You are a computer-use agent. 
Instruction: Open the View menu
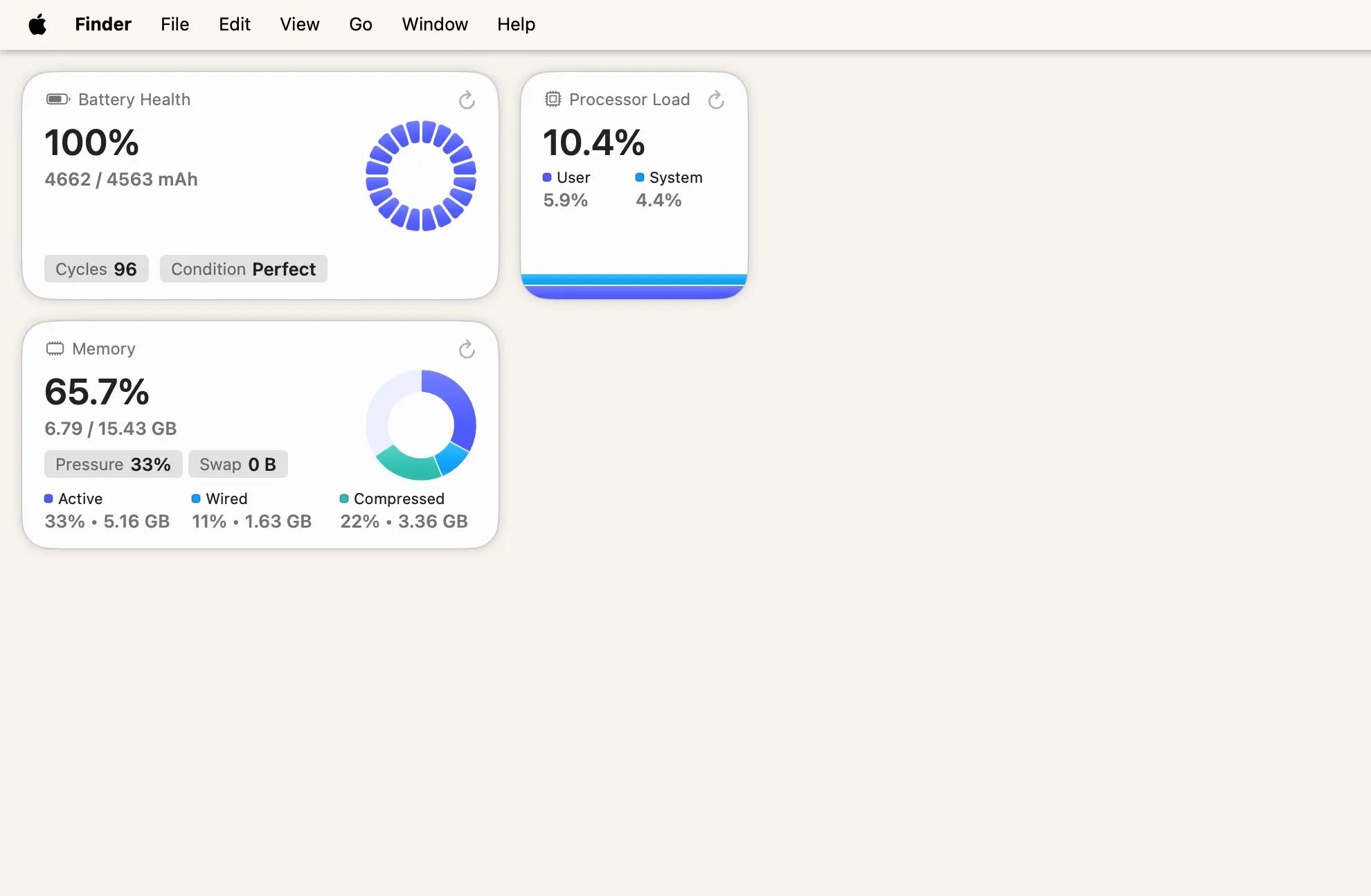pos(299,24)
